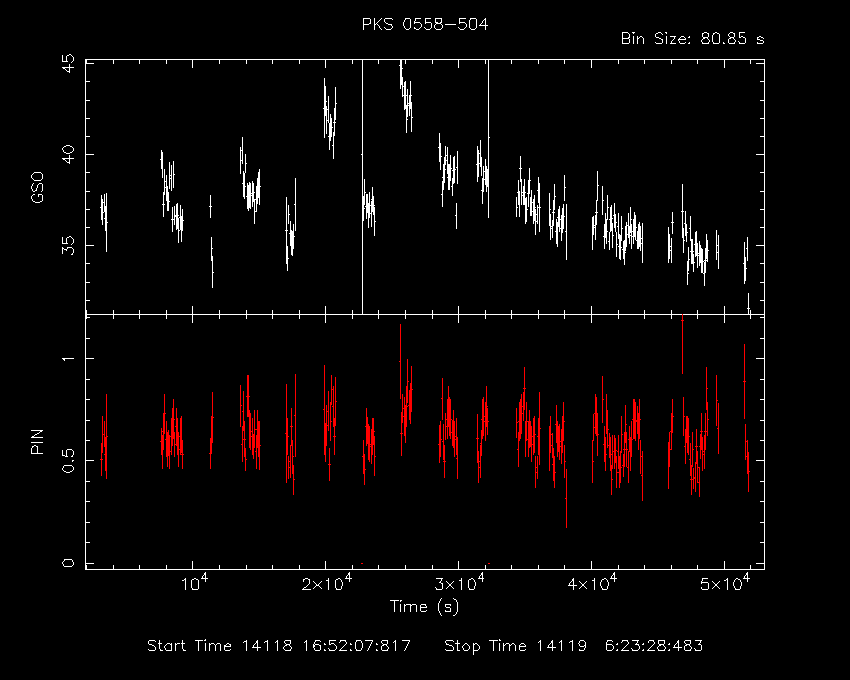Image resolution: width=850 pixels, height=680 pixels.
Task: Click the 35 tick label on GSO axis
Action: (68, 245)
